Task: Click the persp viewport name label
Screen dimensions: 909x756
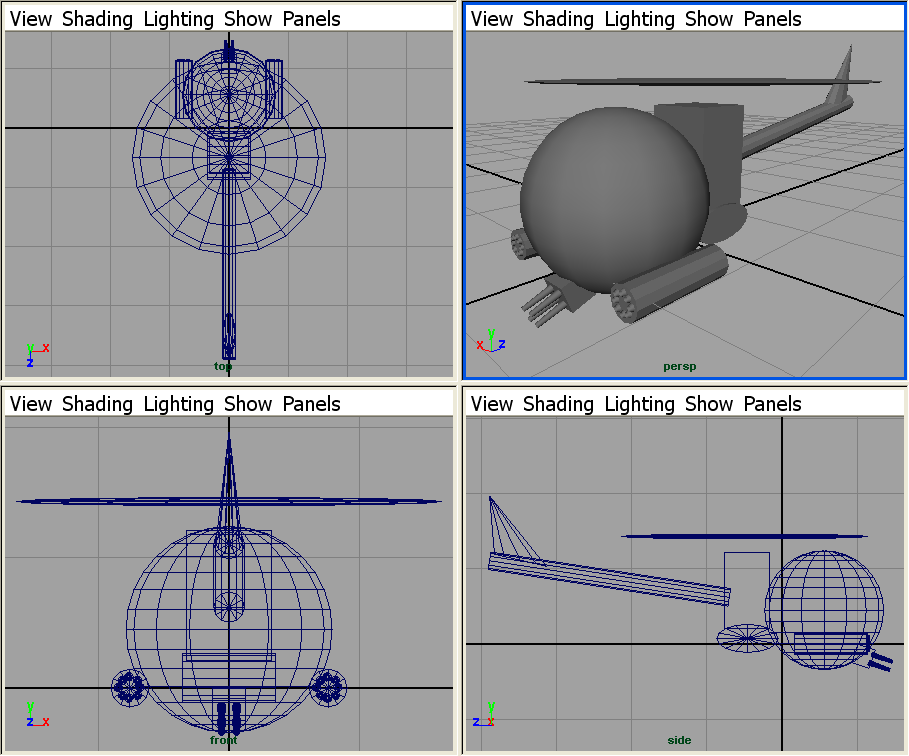Action: [x=679, y=366]
